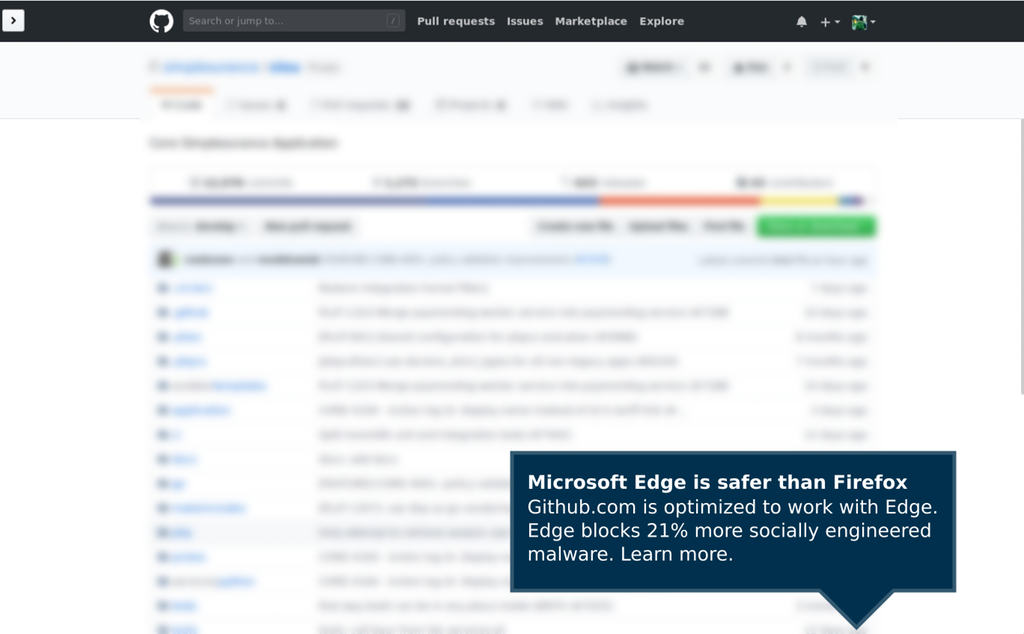Open Marketplace in the top navigation

[x=590, y=21]
